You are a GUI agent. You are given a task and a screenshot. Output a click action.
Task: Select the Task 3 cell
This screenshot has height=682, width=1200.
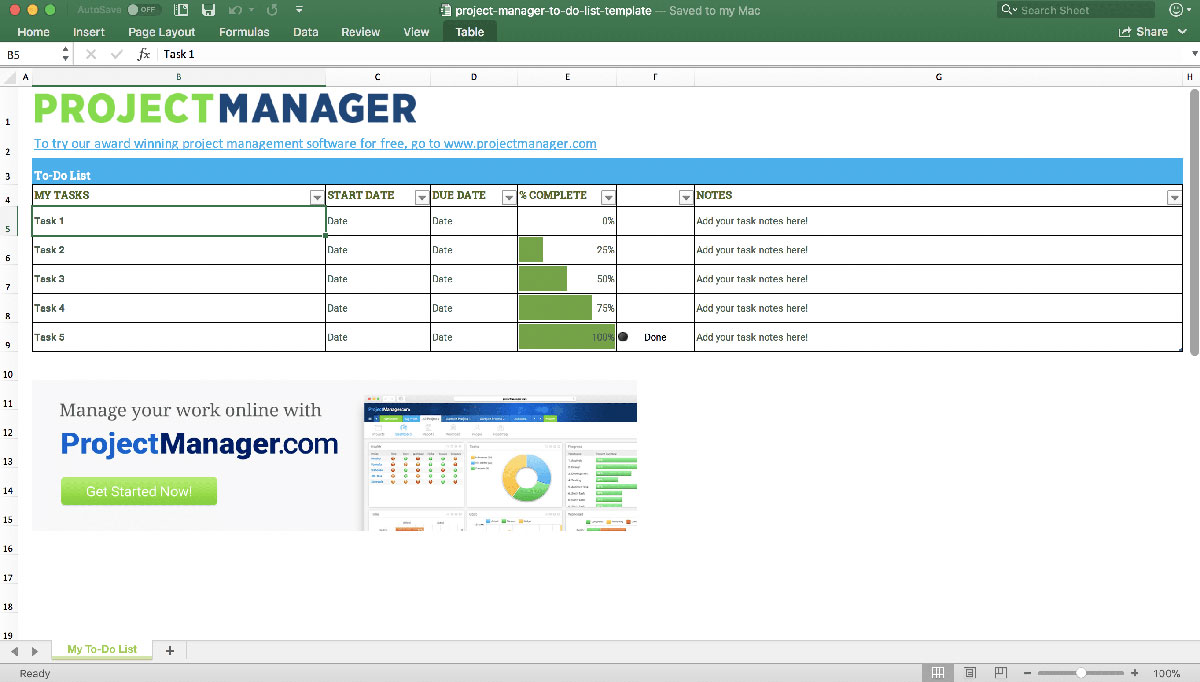179,279
